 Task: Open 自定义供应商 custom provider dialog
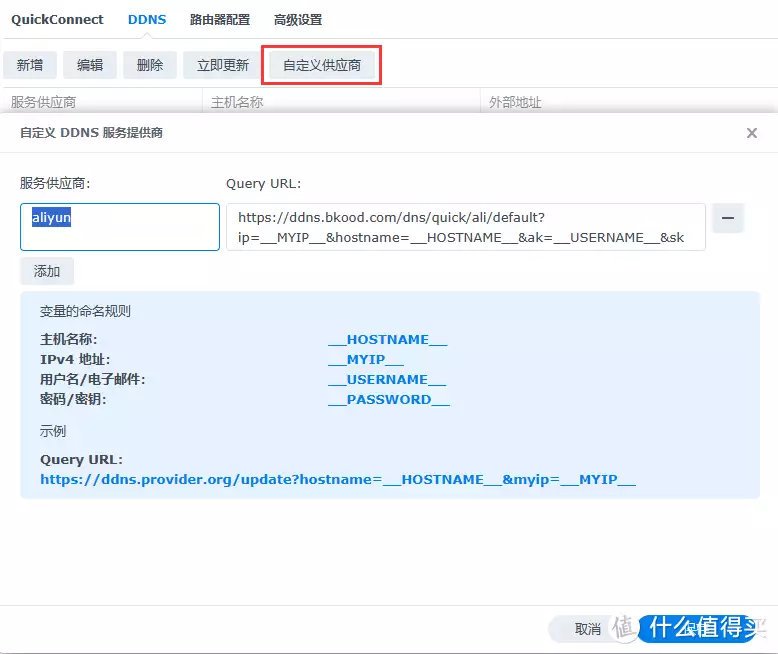pos(322,65)
